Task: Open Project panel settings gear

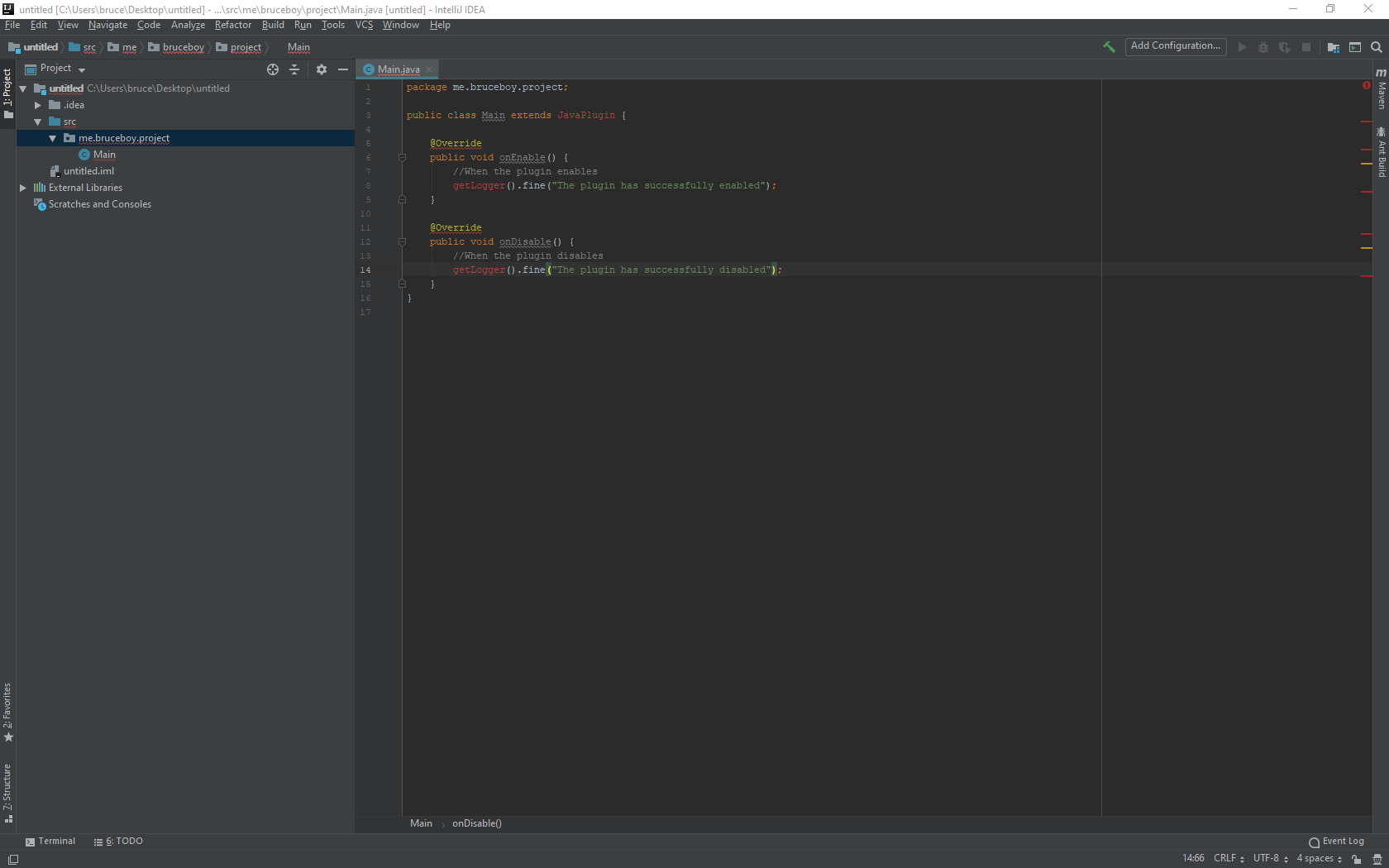Action: (322, 69)
